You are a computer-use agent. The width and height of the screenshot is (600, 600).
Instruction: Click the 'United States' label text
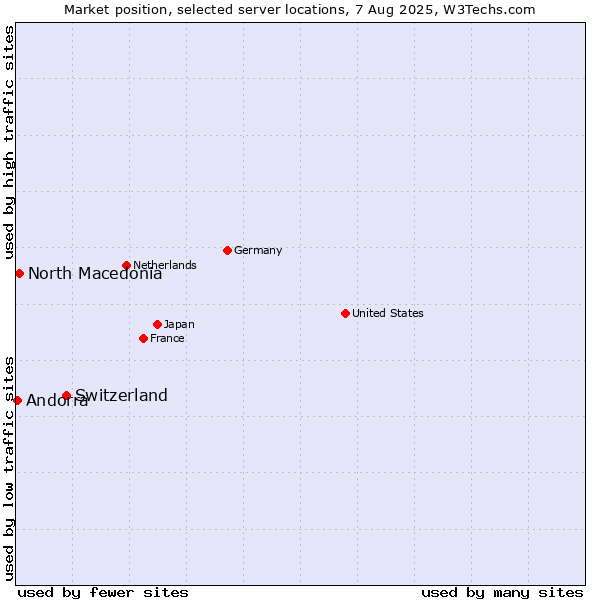click(388, 313)
